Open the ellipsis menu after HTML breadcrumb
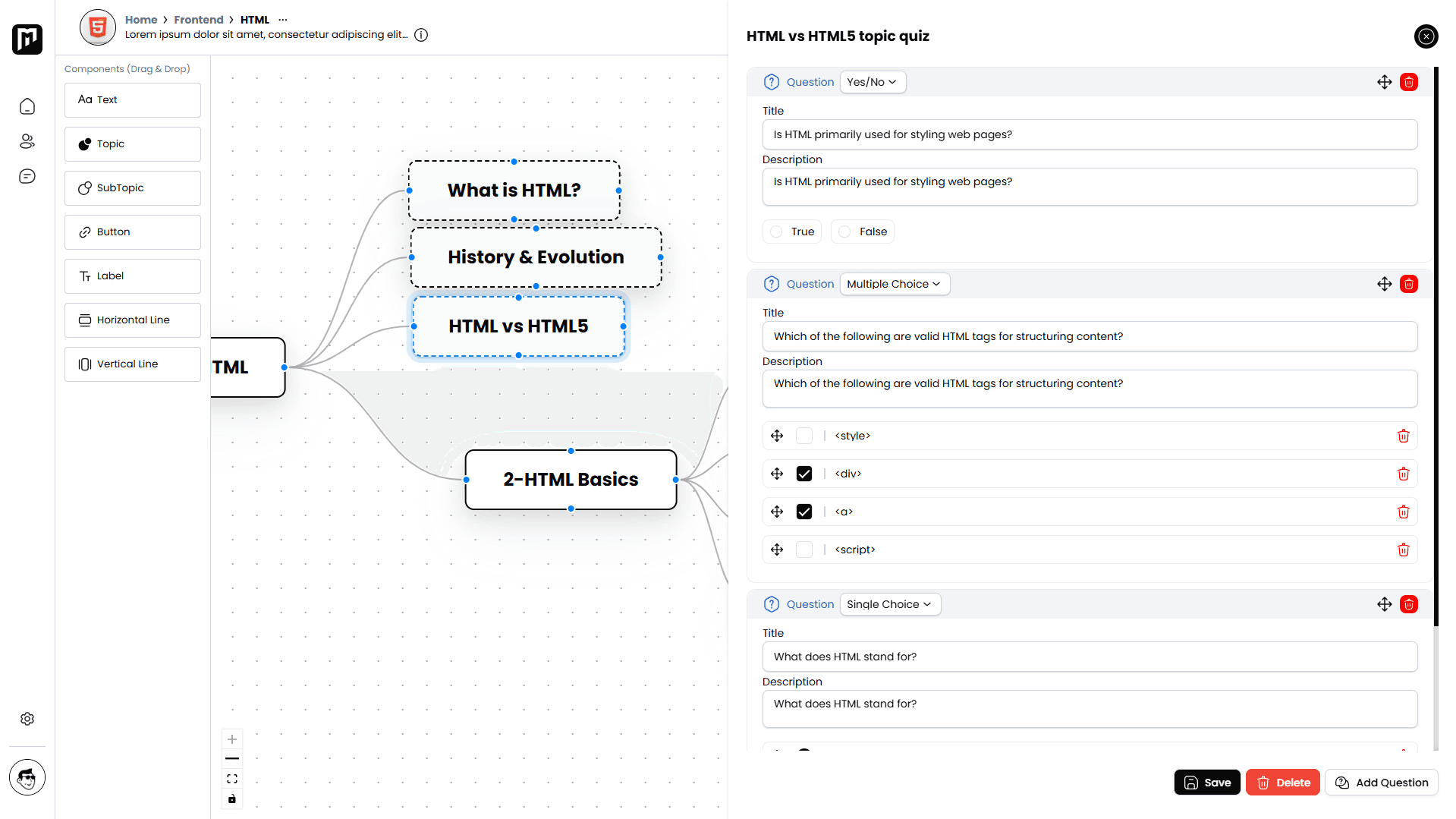Image resolution: width=1456 pixels, height=819 pixels. click(282, 19)
